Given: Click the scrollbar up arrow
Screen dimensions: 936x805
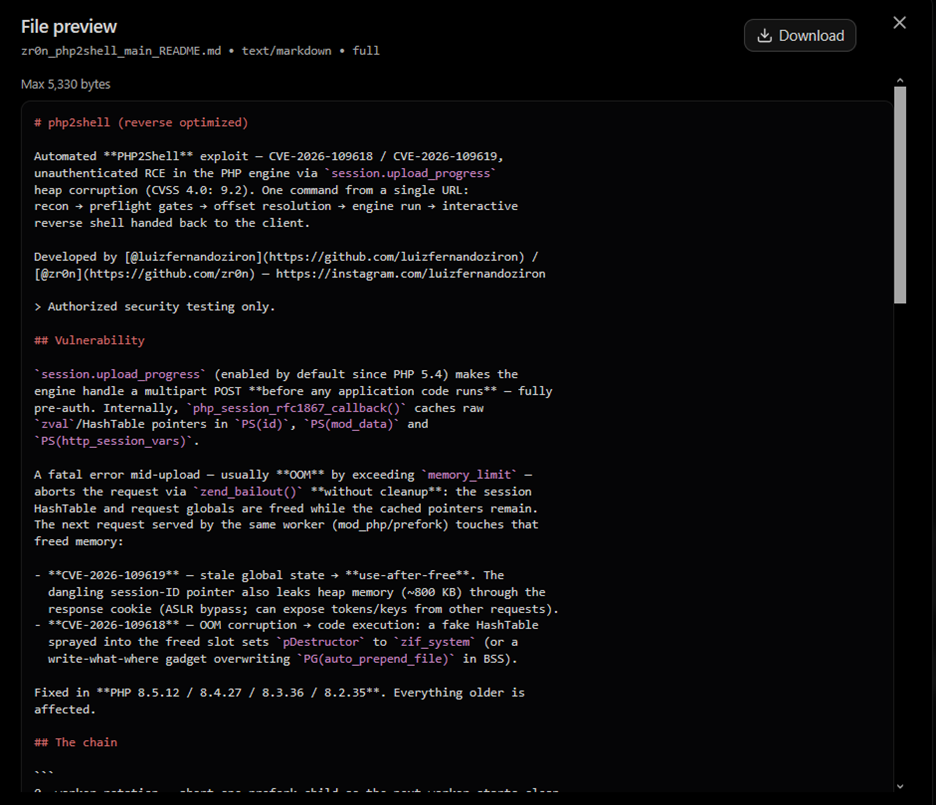Looking at the screenshot, I should coord(900,81).
